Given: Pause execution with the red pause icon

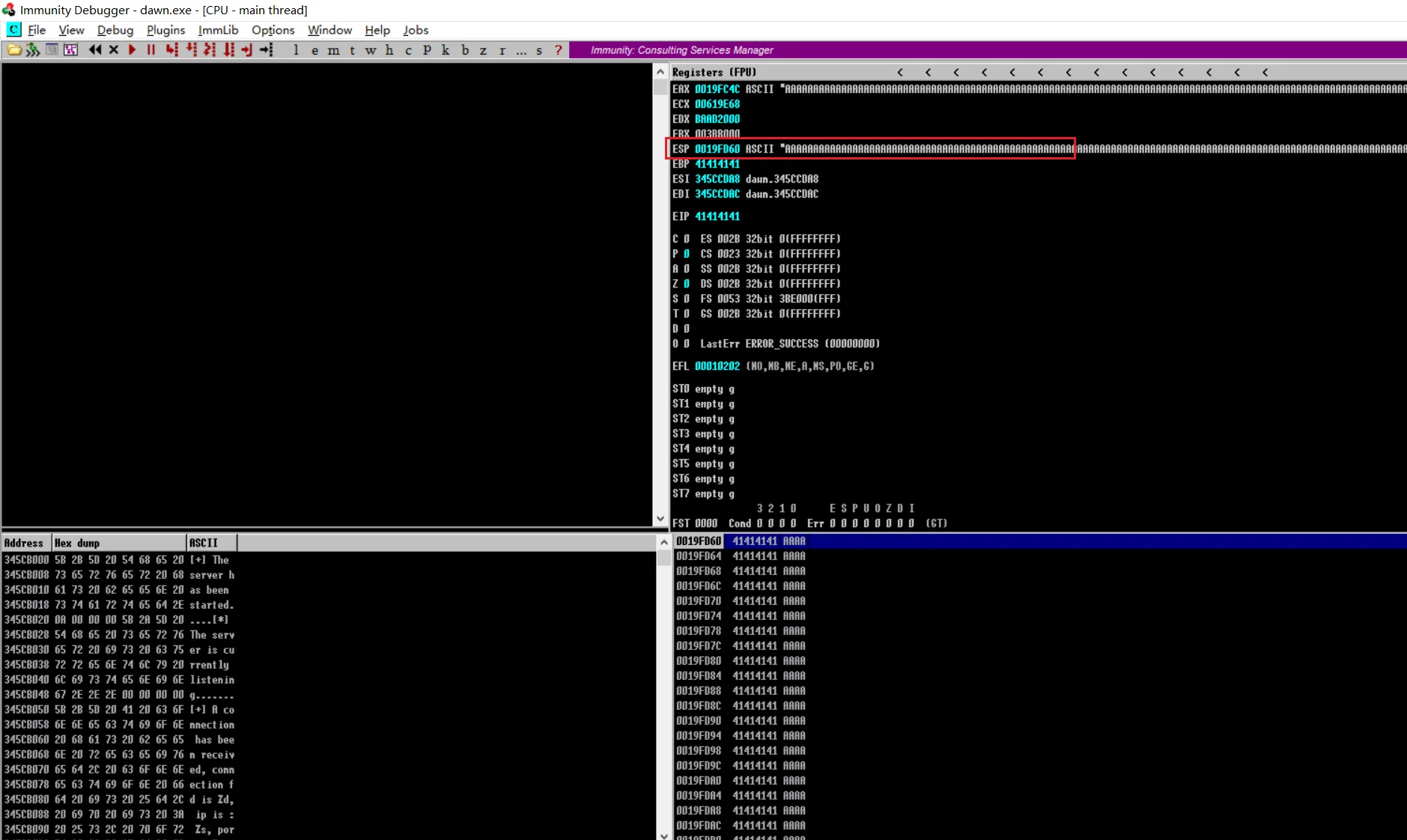Looking at the screenshot, I should tap(151, 50).
